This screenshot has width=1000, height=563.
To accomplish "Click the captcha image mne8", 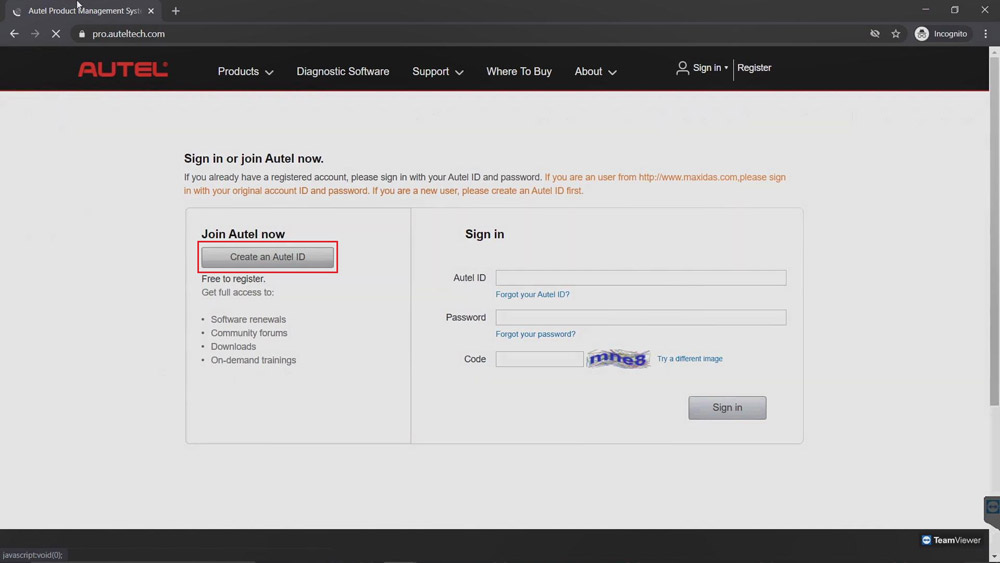I will 618,359.
